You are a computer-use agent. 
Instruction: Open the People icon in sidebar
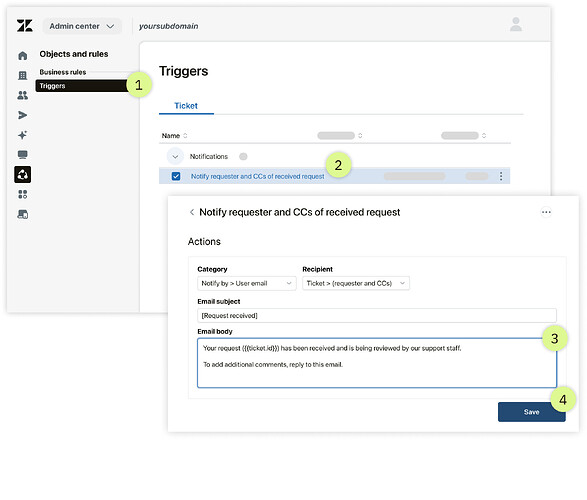[22, 95]
